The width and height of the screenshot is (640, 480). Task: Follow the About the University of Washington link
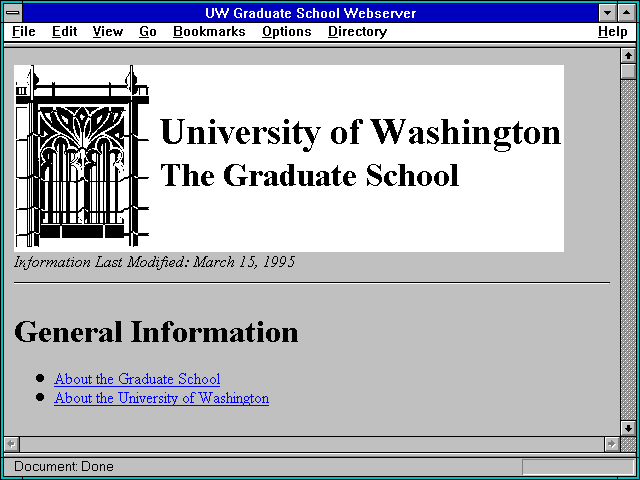click(x=161, y=398)
